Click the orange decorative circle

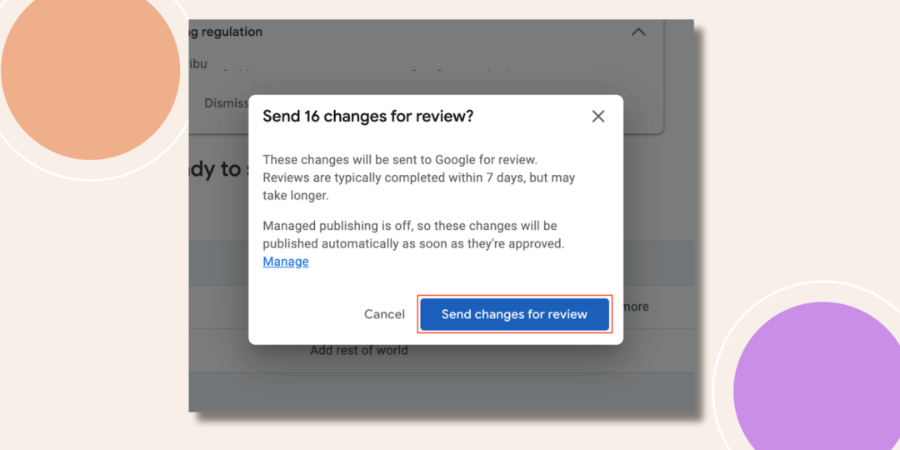(91, 72)
